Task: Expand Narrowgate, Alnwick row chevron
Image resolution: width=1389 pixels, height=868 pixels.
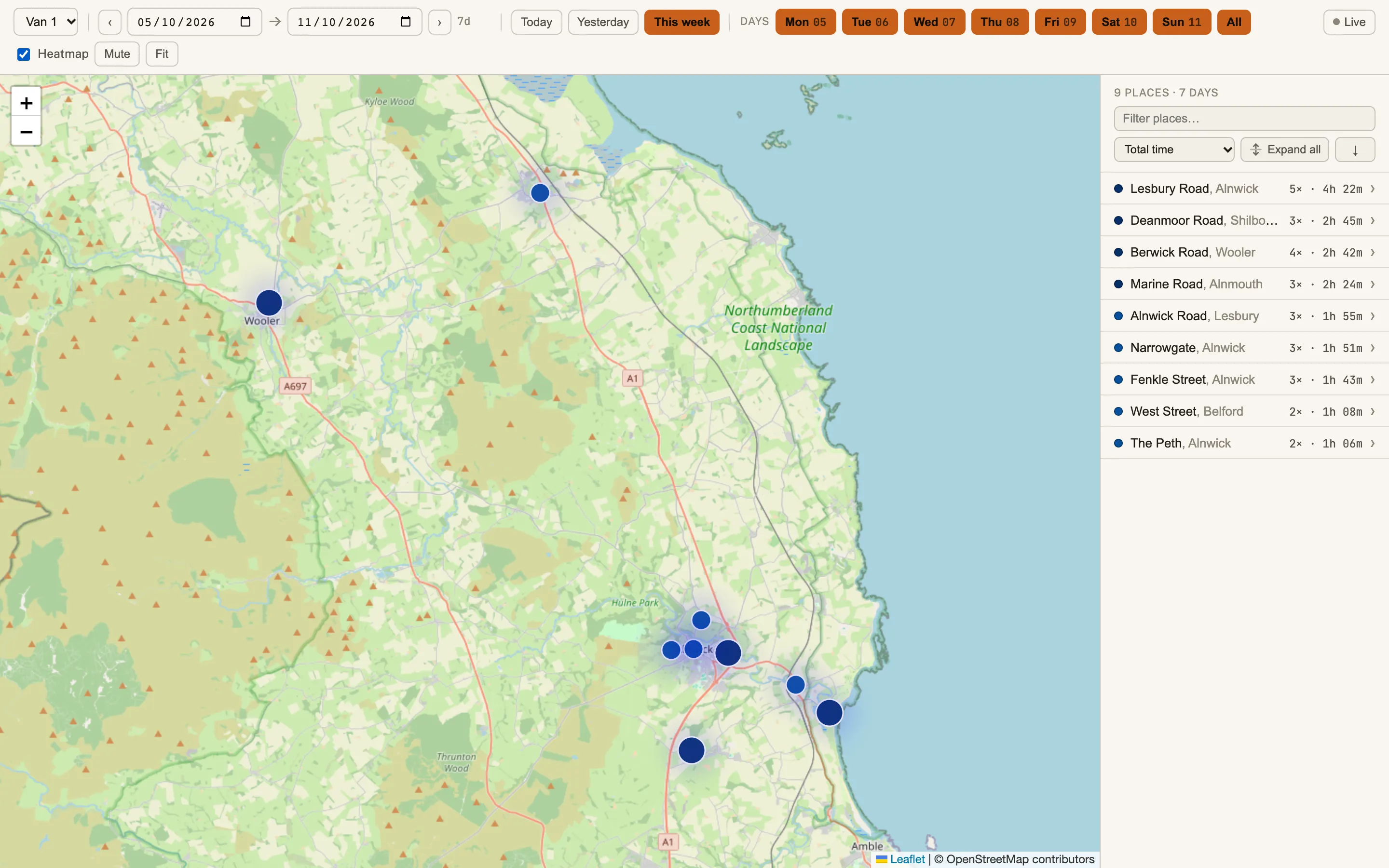Action: [1372, 348]
